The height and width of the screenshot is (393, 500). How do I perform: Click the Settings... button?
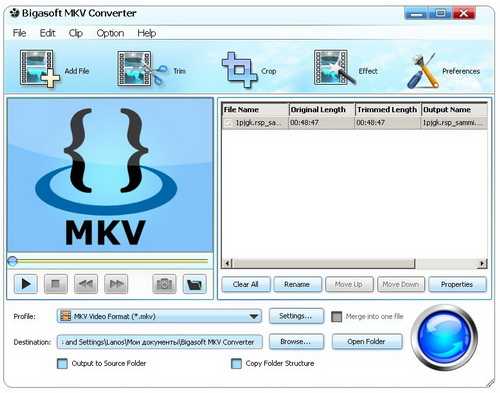296,316
